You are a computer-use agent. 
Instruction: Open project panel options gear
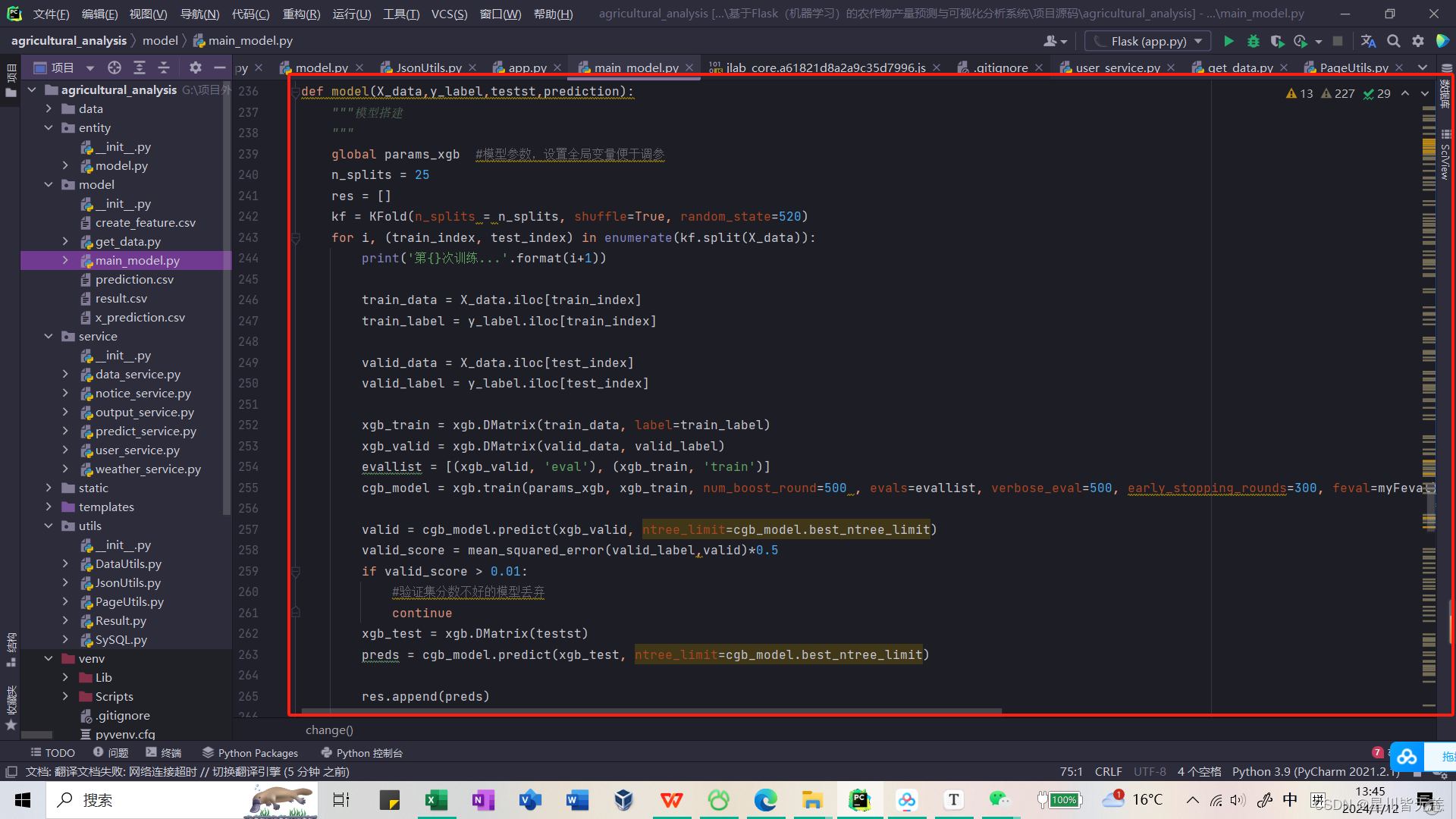(195, 67)
